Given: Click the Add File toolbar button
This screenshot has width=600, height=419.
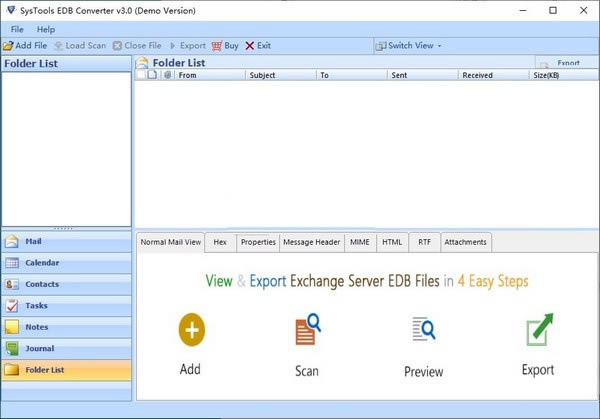Looking at the screenshot, I should pos(26,45).
